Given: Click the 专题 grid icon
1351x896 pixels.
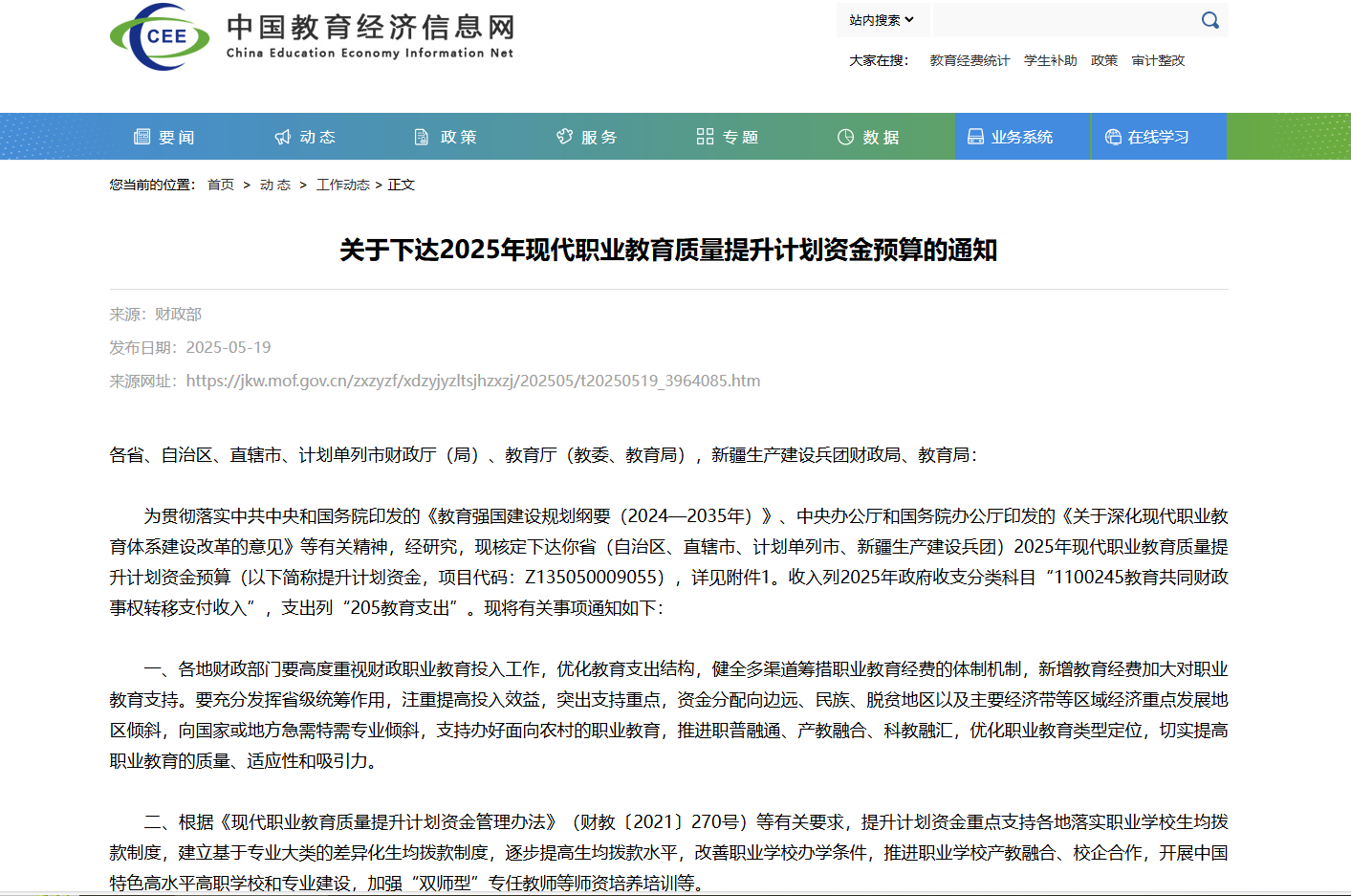Looking at the screenshot, I should click(x=705, y=137).
